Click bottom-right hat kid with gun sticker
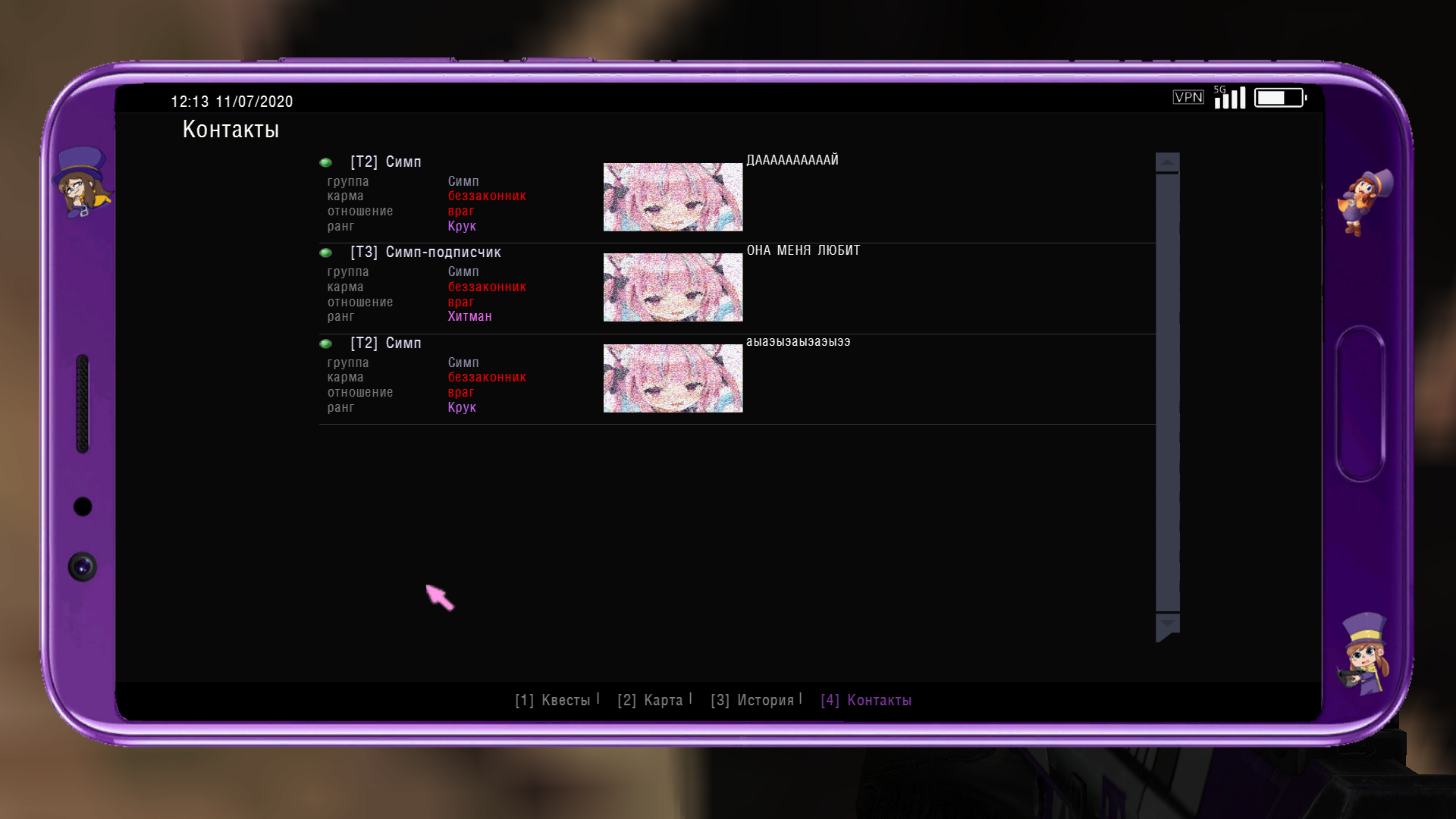Viewport: 1456px width, 819px height. click(1364, 655)
